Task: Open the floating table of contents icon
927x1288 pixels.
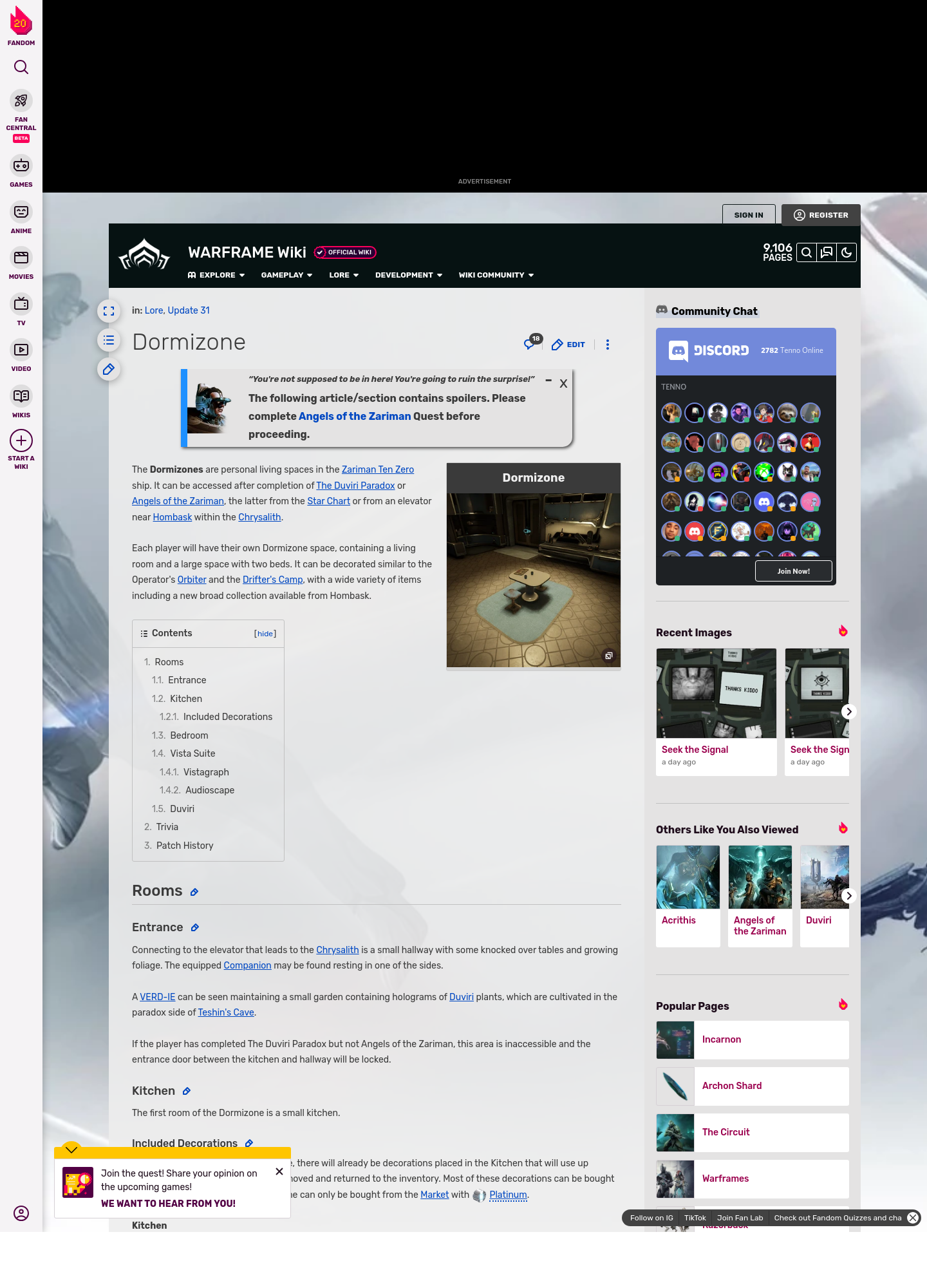Action: 109,340
